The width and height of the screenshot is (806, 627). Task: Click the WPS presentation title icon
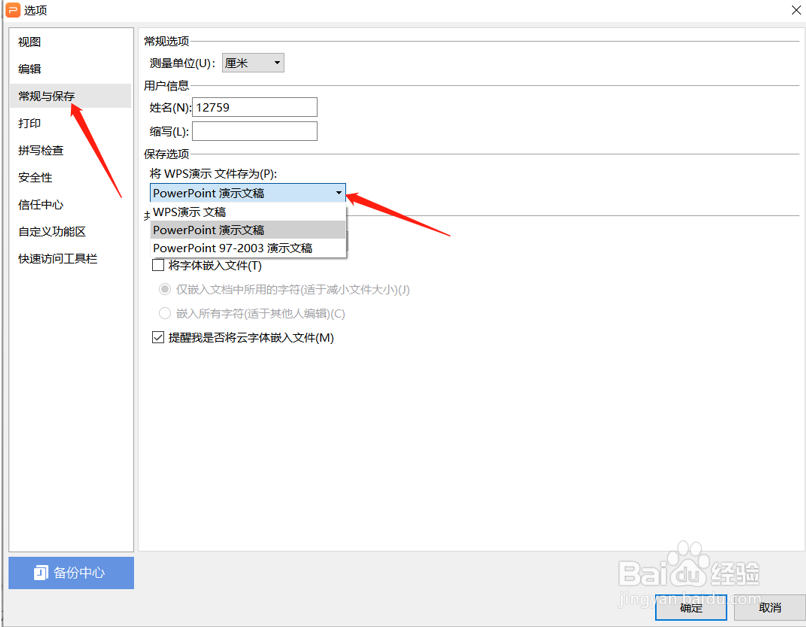(13, 10)
